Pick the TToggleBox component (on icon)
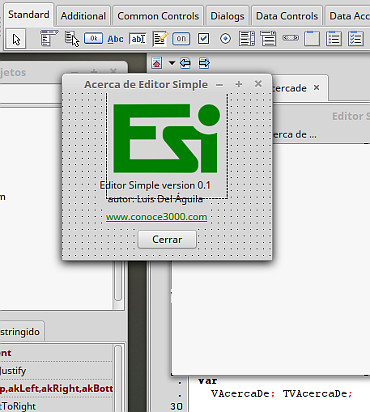Image resolution: width=370 pixels, height=412 pixels. pyautogui.click(x=181, y=39)
